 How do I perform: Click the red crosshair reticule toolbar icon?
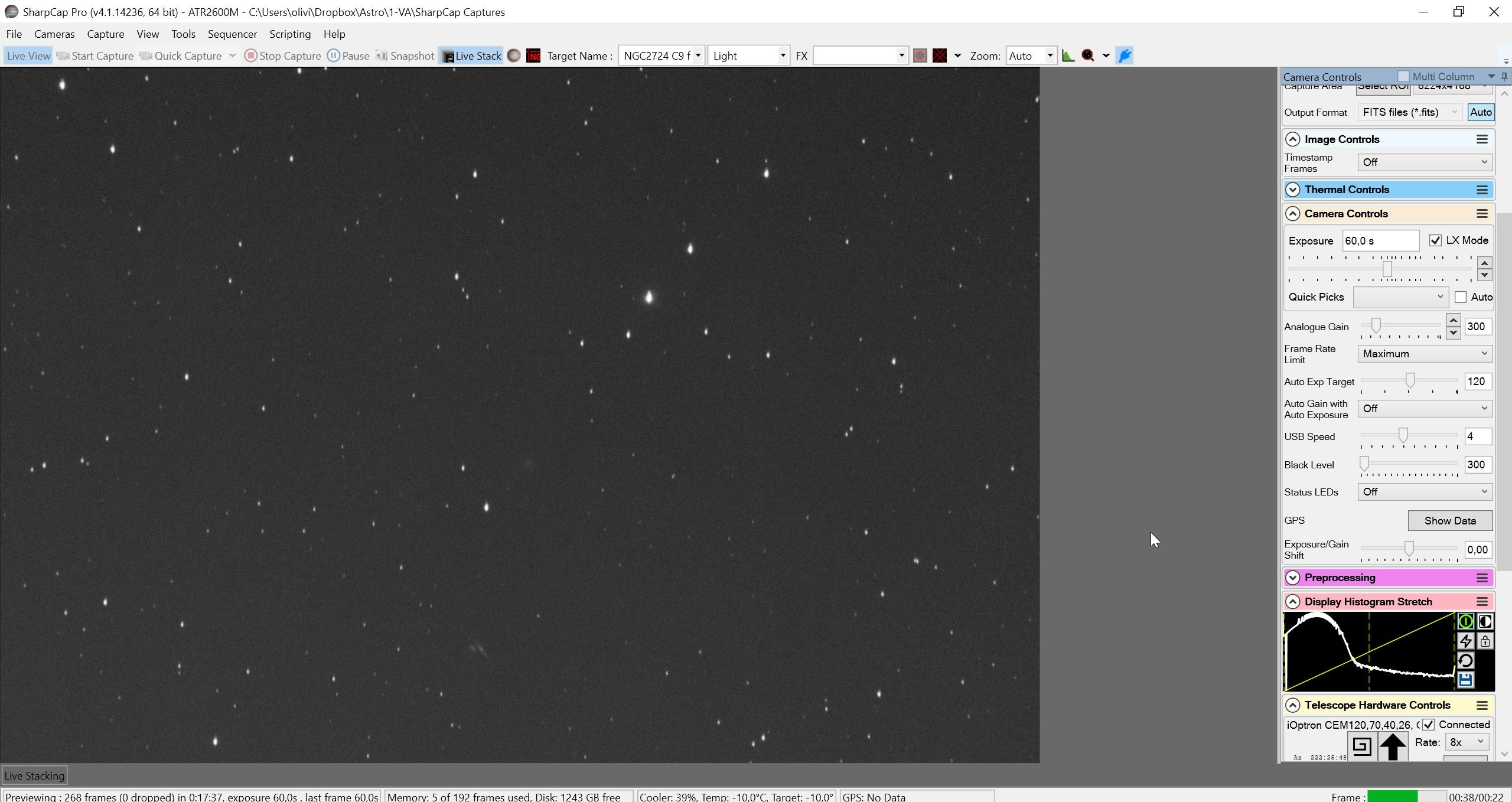pos(940,56)
